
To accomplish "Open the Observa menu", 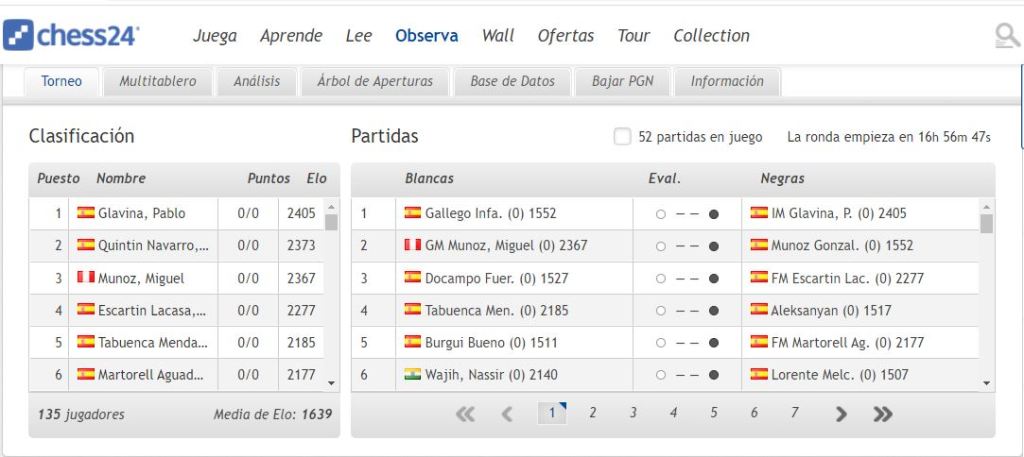I will [x=426, y=36].
